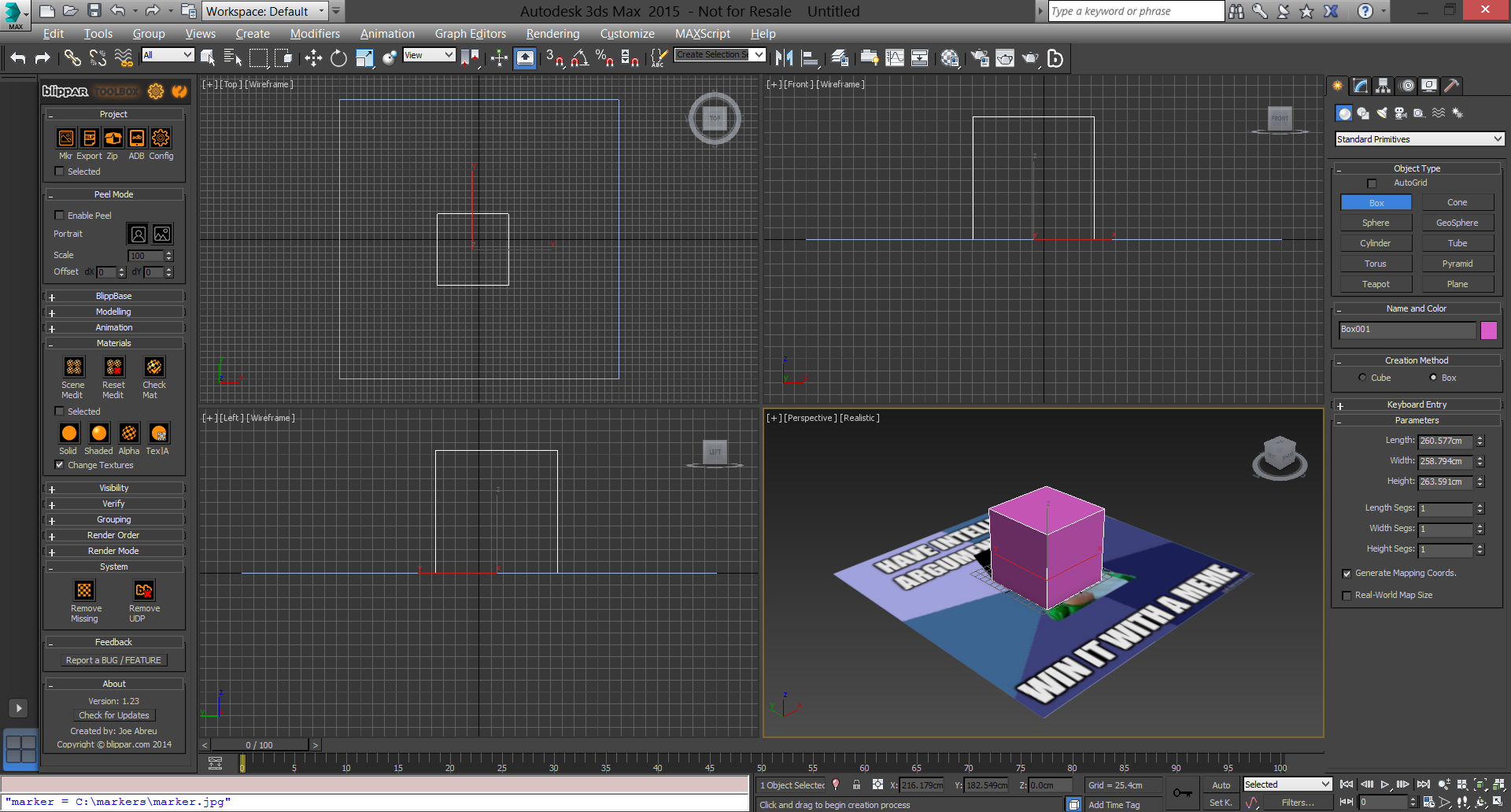The width and height of the screenshot is (1511, 812).
Task: Click the Mirror tool icon
Action: coord(784,58)
